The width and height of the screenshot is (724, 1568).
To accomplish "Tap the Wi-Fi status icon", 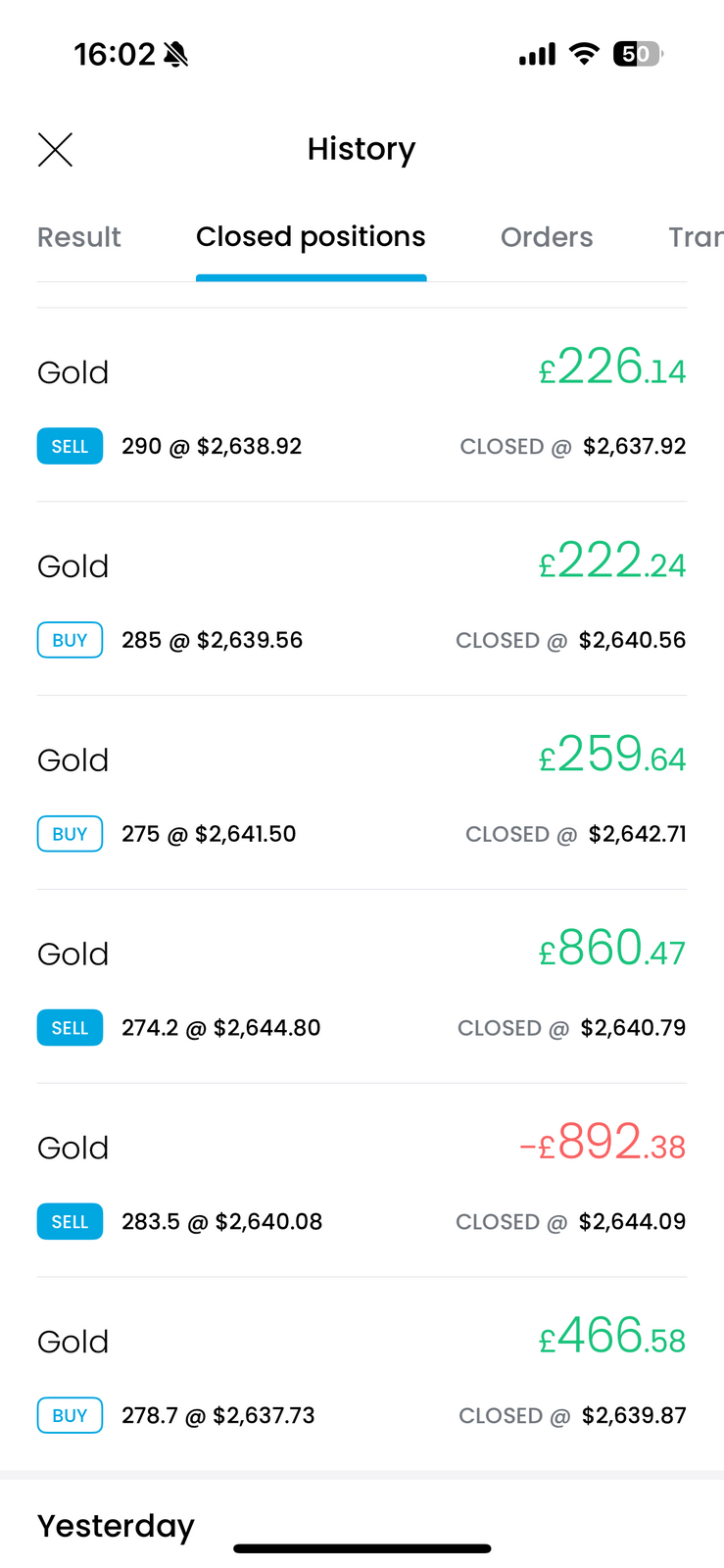I will pyautogui.click(x=584, y=55).
